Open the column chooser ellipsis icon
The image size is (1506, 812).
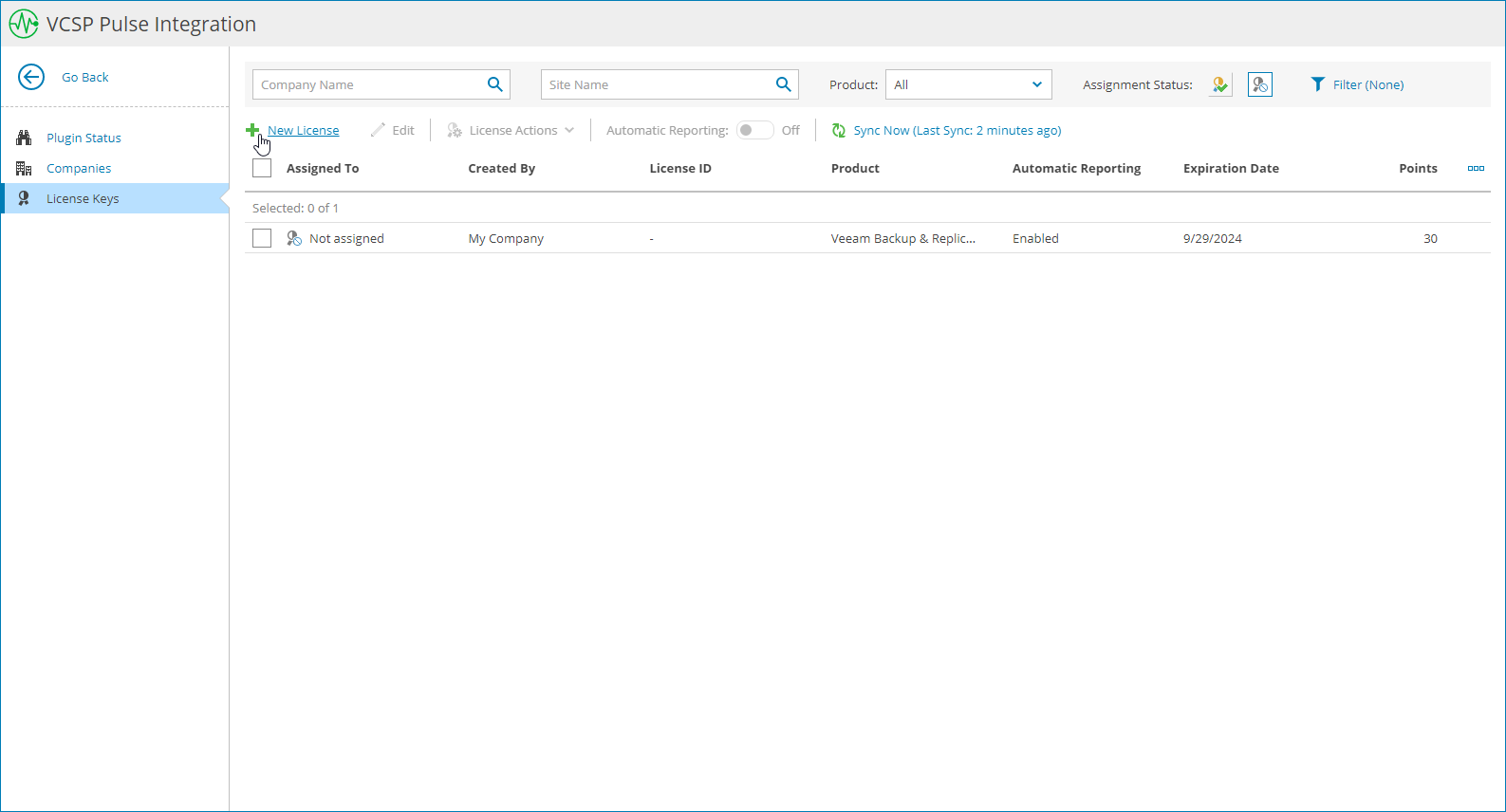pos(1476,168)
